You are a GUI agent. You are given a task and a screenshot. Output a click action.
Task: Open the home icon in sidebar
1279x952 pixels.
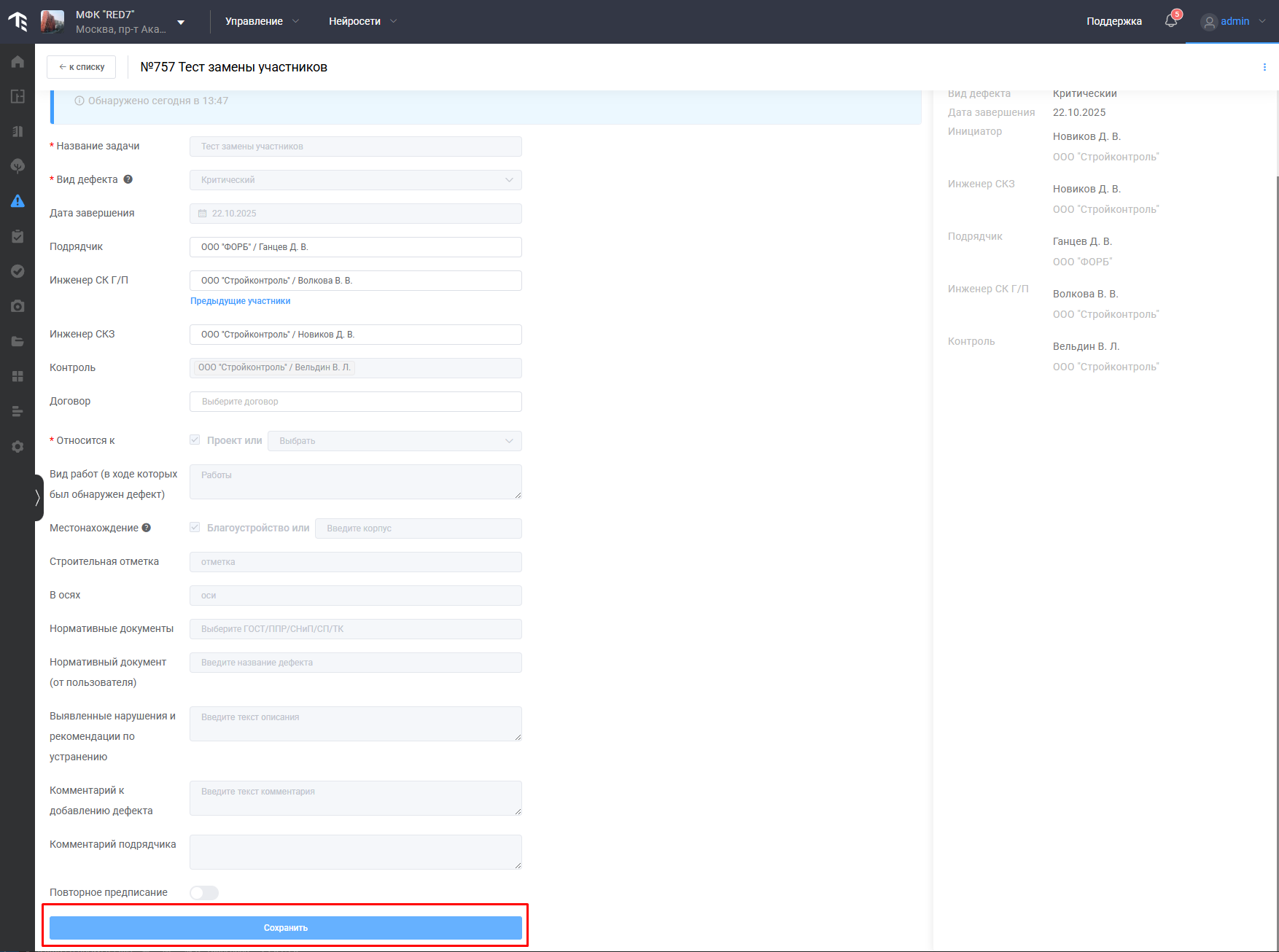[x=18, y=62]
